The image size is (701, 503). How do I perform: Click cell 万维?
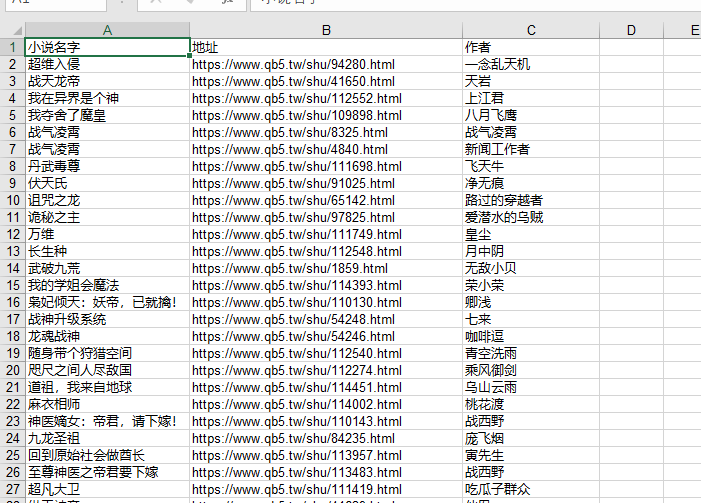[108, 234]
